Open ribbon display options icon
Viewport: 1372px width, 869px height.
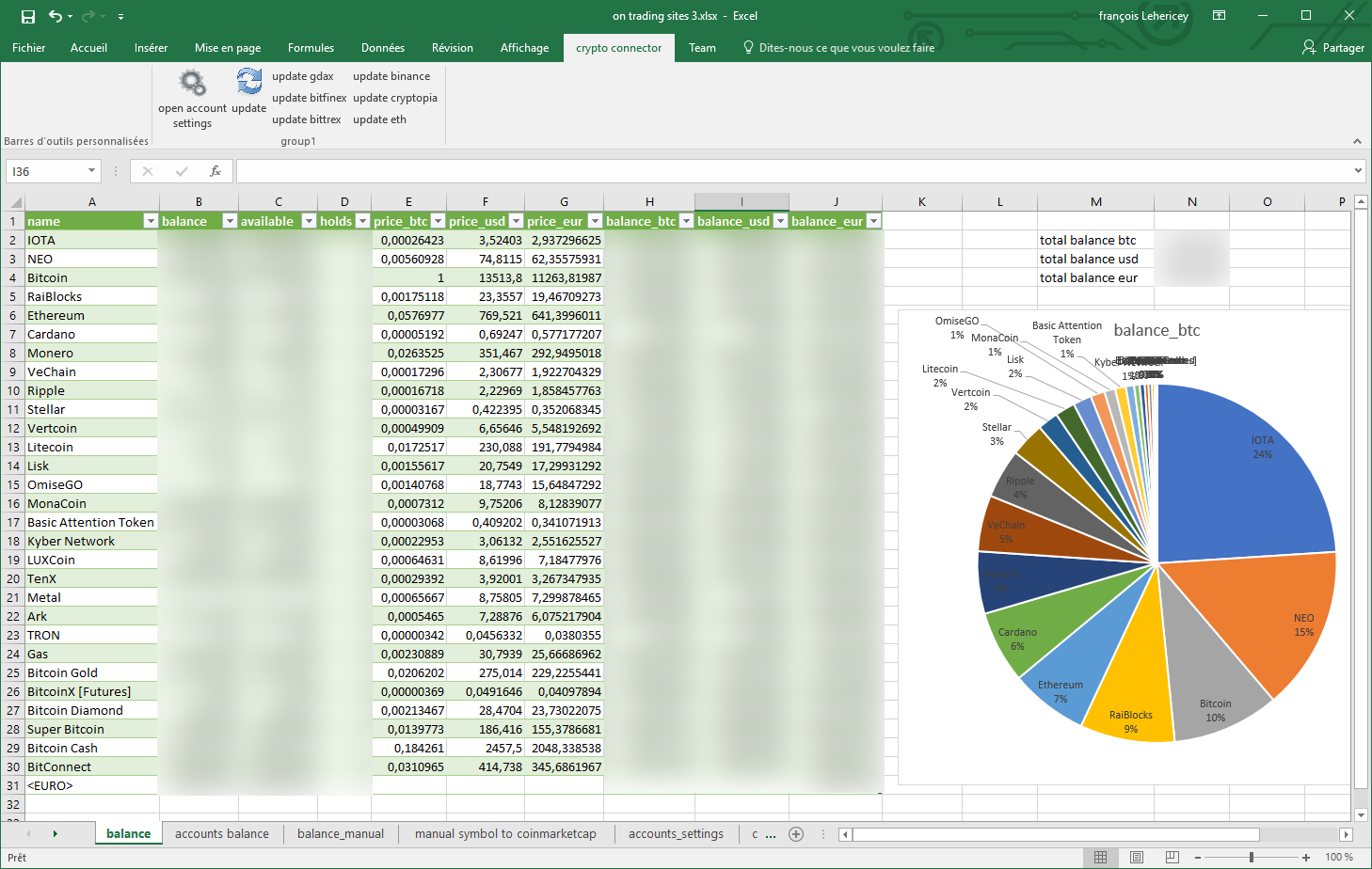point(1219,16)
